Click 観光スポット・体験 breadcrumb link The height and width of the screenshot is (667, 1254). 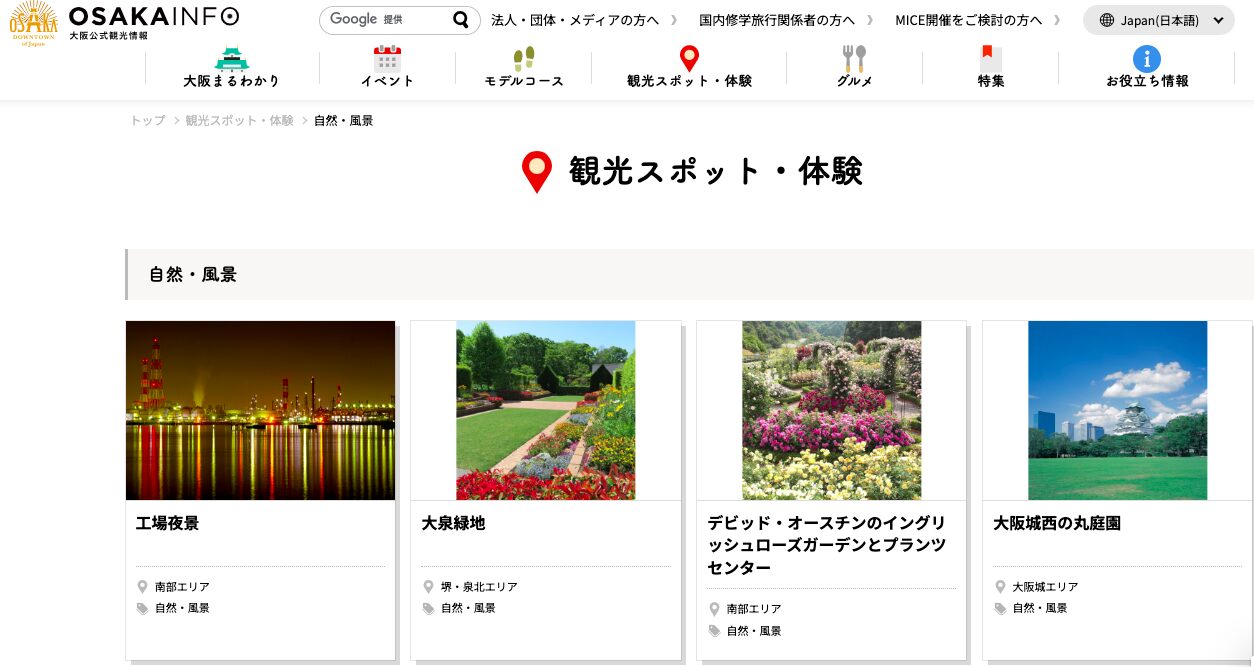tap(239, 121)
